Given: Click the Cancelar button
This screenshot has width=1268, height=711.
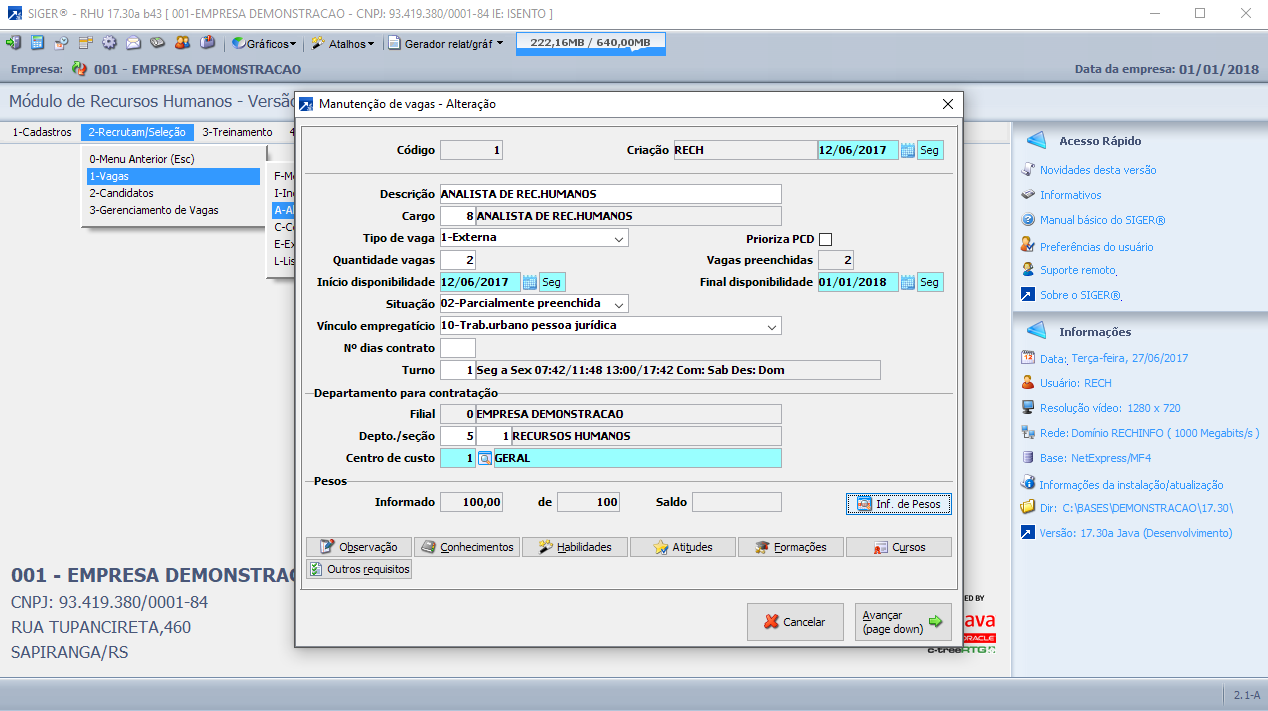Looking at the screenshot, I should [x=795, y=622].
